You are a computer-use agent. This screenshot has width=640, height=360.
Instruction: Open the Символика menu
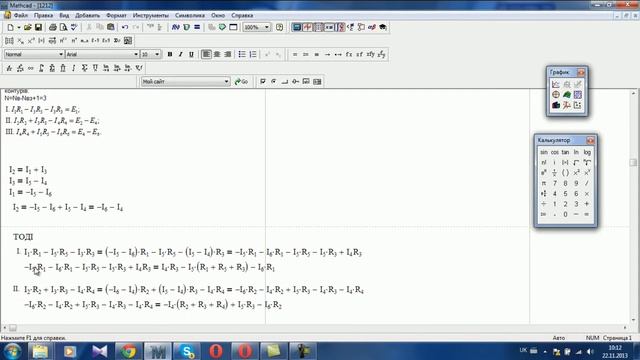pos(190,16)
